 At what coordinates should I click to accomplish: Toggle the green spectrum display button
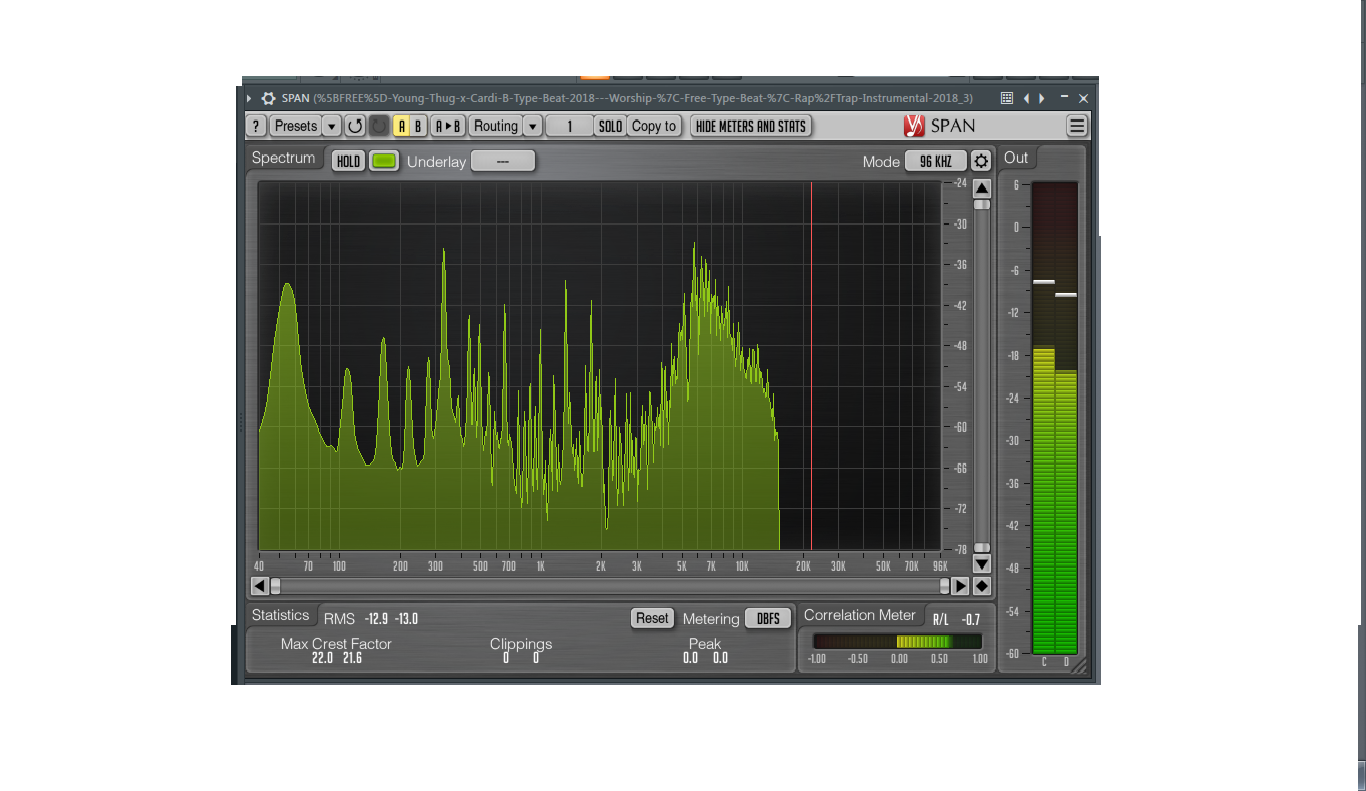coord(384,161)
